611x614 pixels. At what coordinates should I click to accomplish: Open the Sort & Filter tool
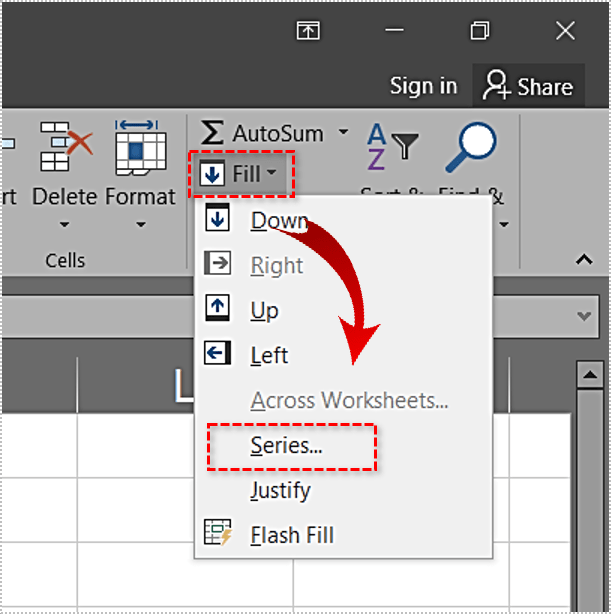pos(390,148)
